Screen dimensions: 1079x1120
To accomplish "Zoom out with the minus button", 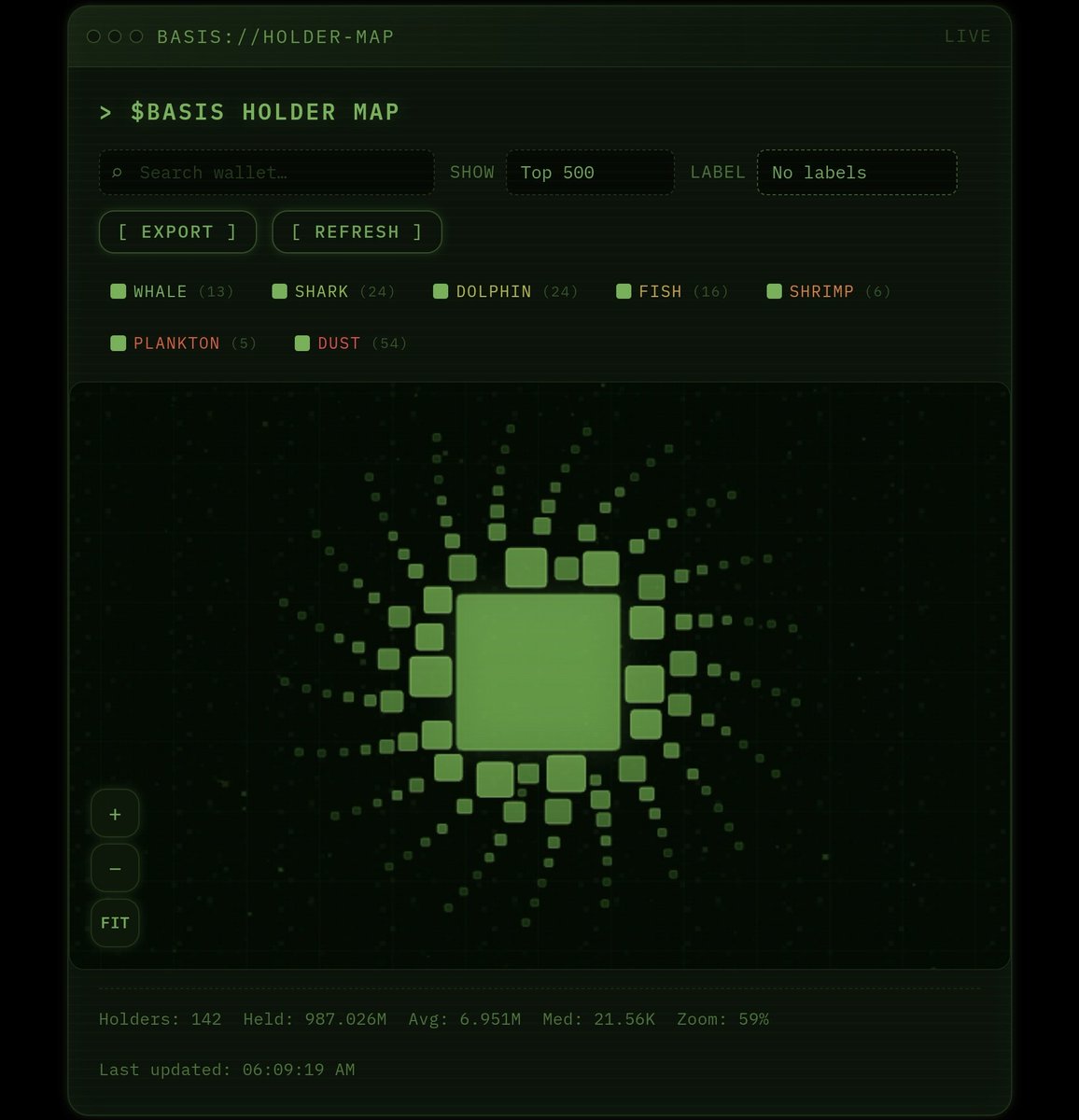I will (115, 868).
